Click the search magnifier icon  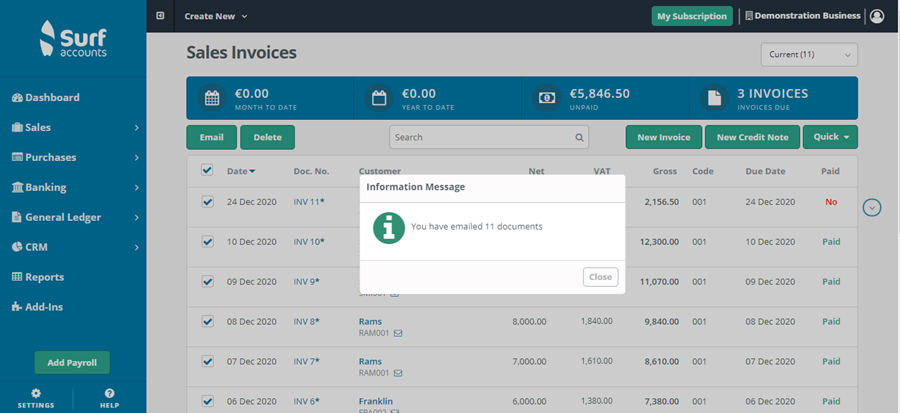click(x=578, y=137)
